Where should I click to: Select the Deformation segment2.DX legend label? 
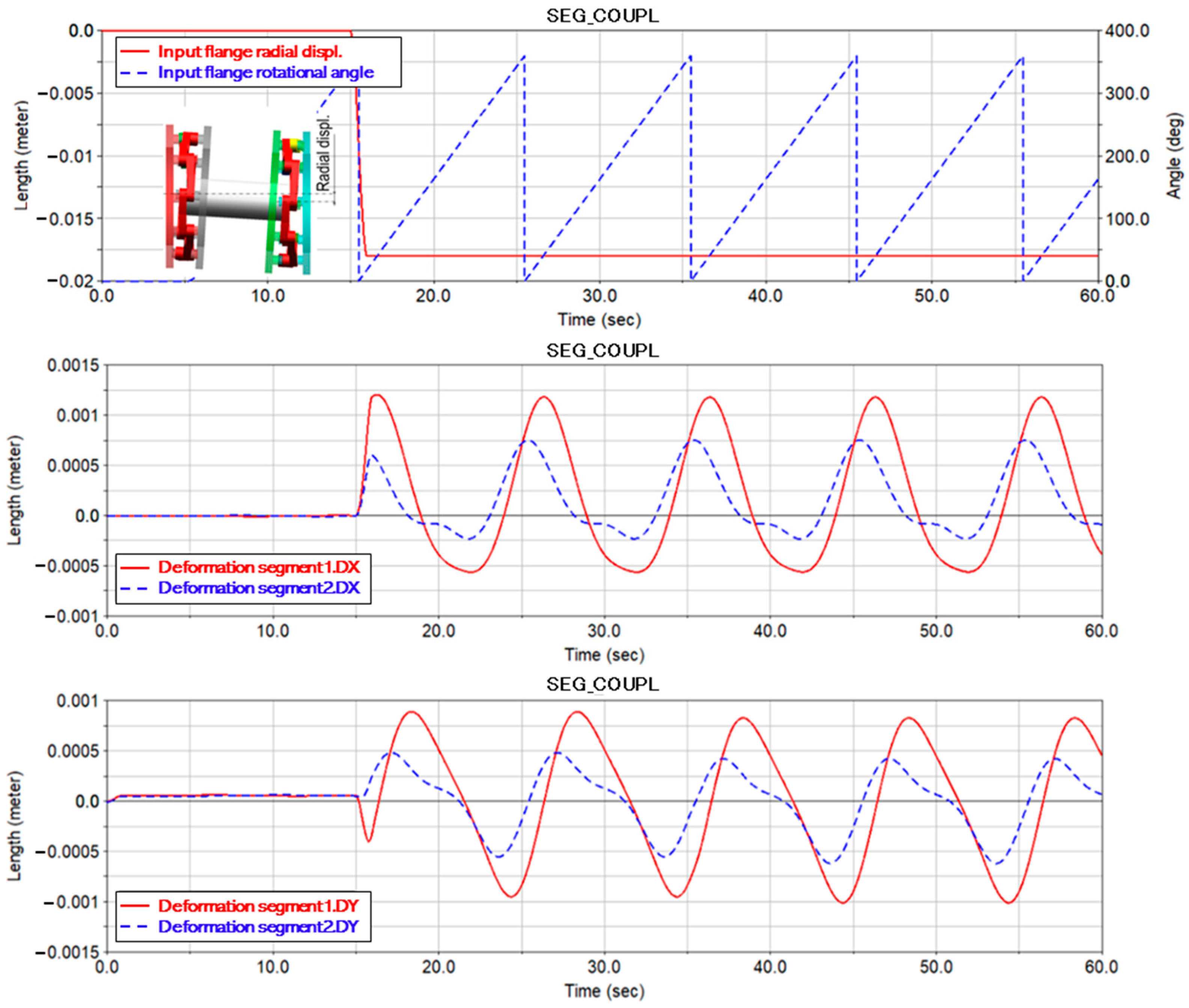click(x=259, y=588)
